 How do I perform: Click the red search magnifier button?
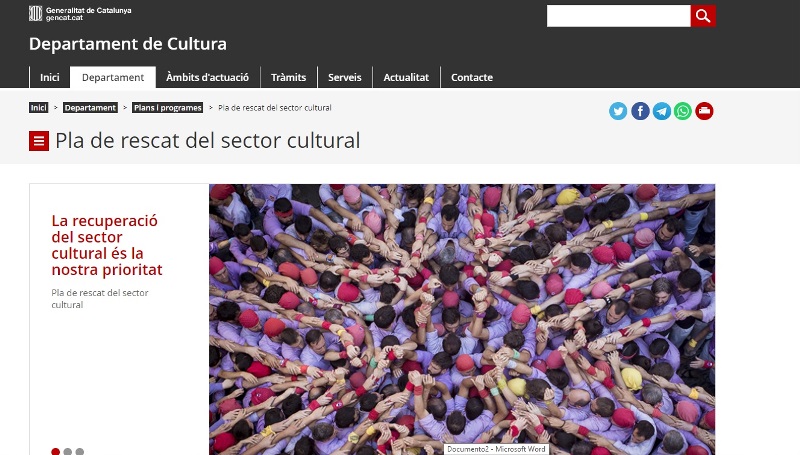coord(703,16)
